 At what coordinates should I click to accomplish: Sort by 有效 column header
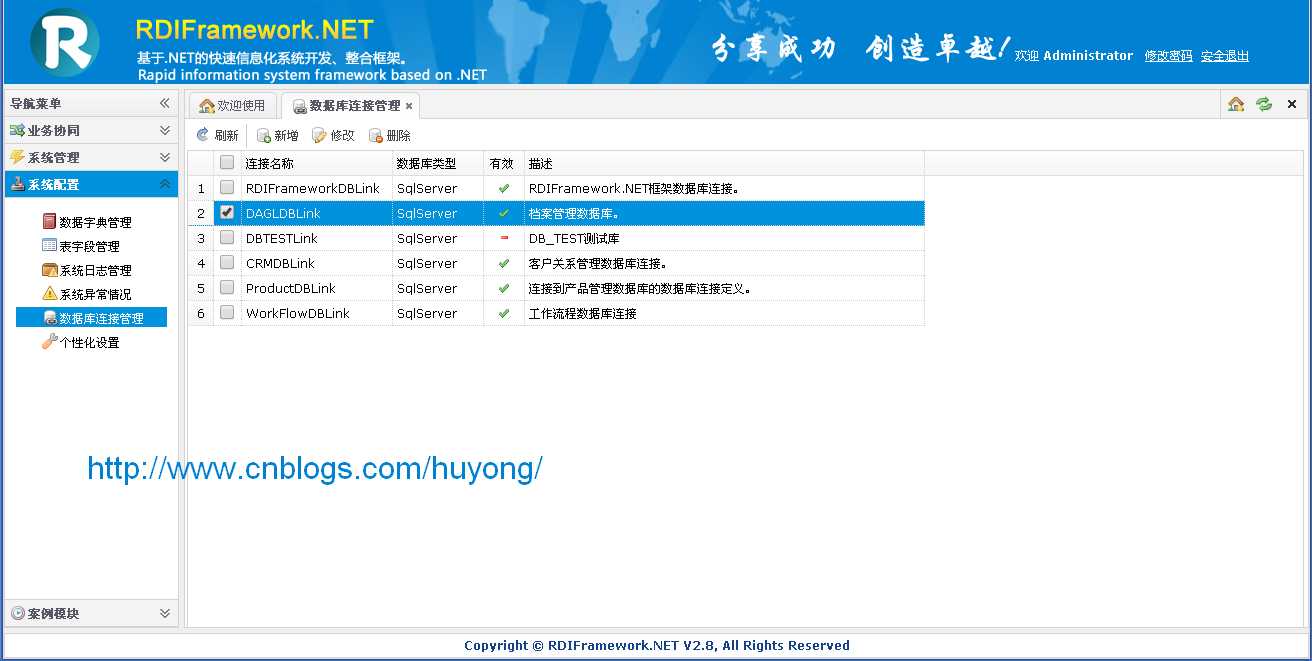tap(504, 163)
